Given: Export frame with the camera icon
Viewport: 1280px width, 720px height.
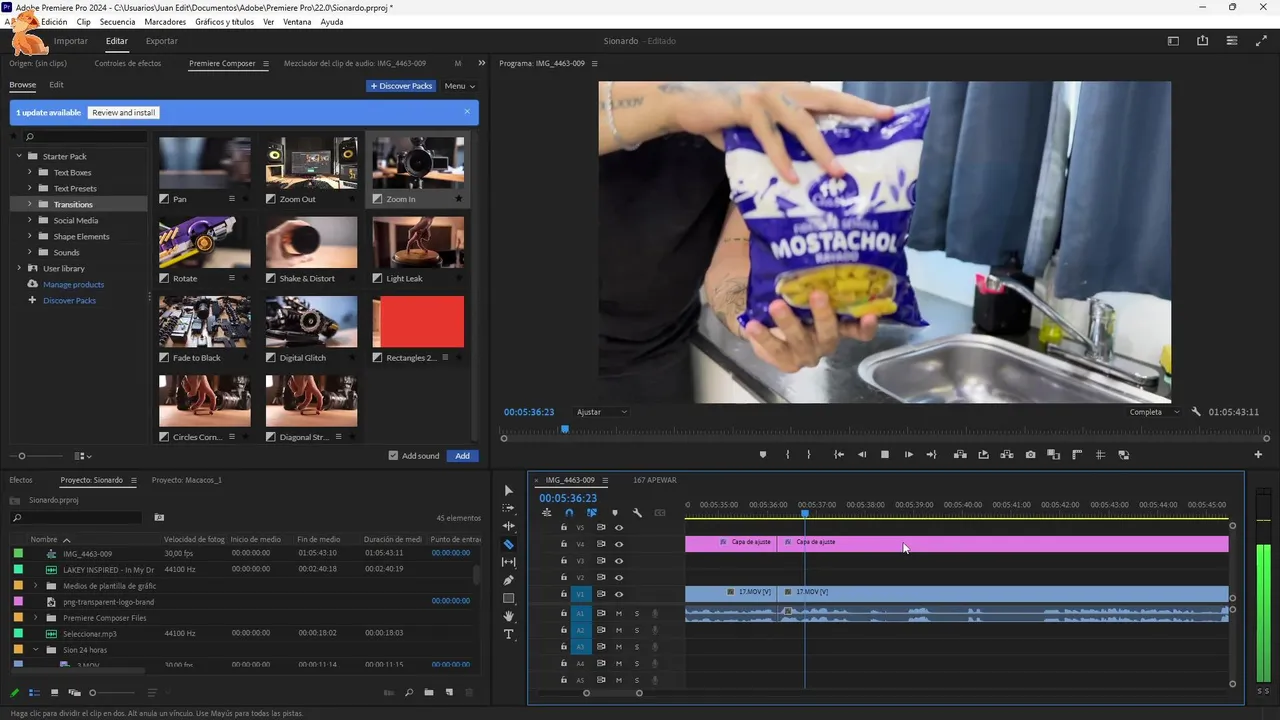Looking at the screenshot, I should pos(1030,455).
